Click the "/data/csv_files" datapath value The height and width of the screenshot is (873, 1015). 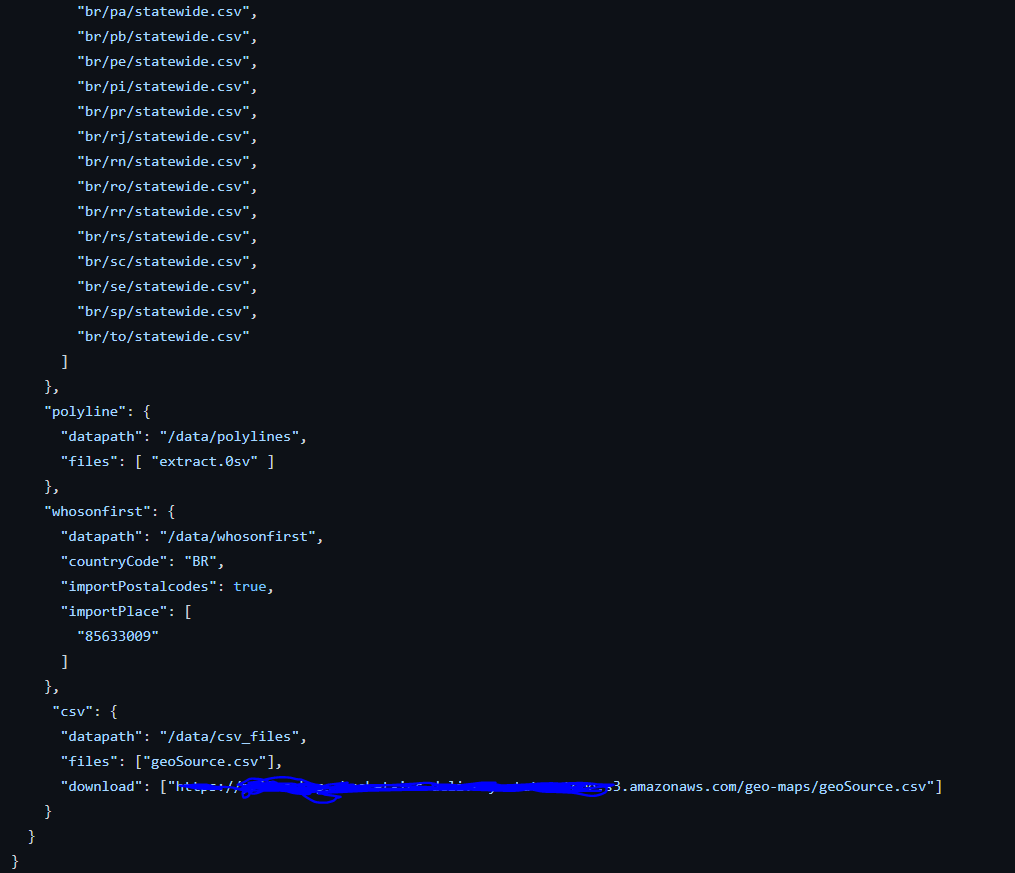pyautogui.click(x=229, y=736)
